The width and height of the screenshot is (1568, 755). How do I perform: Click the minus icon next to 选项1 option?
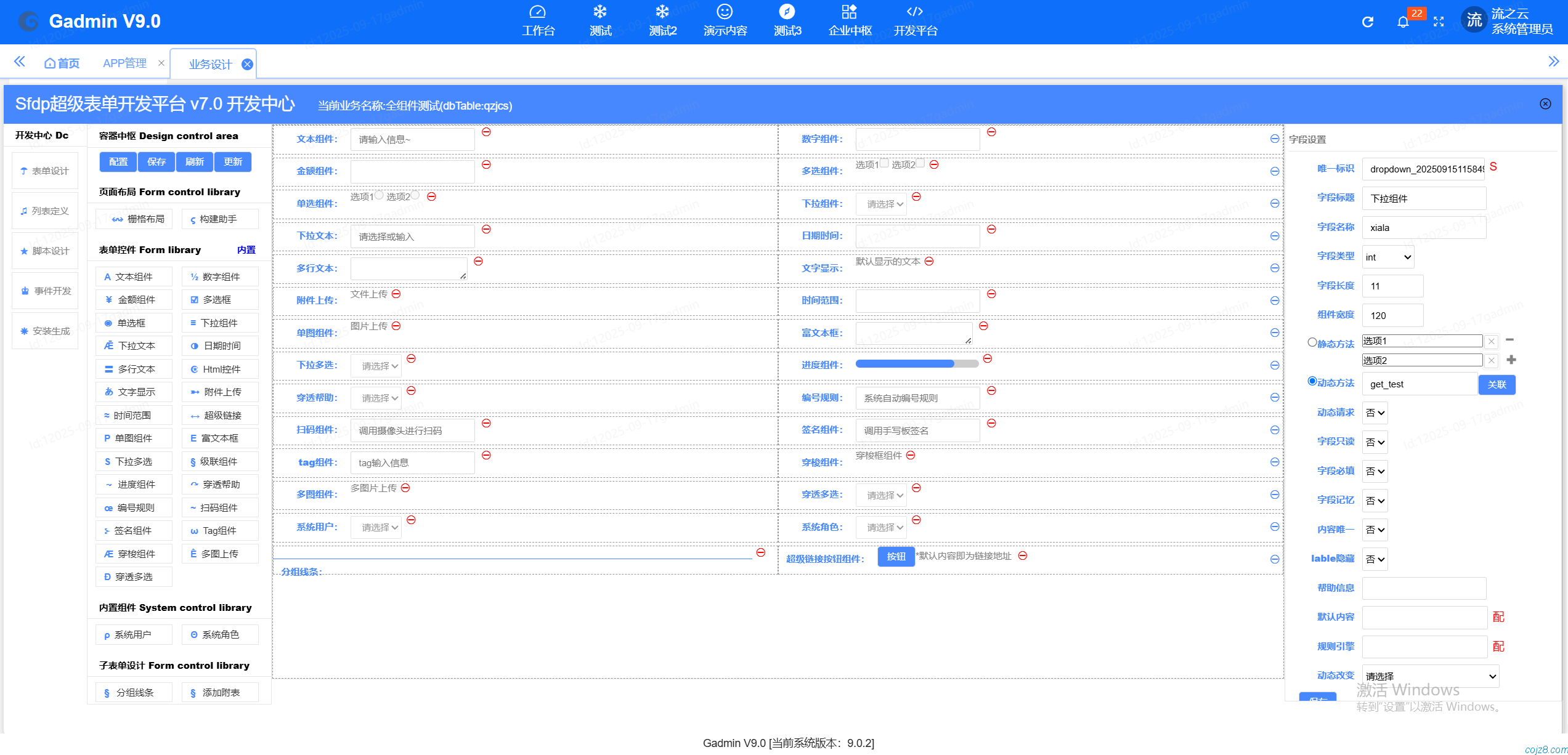pos(1509,340)
